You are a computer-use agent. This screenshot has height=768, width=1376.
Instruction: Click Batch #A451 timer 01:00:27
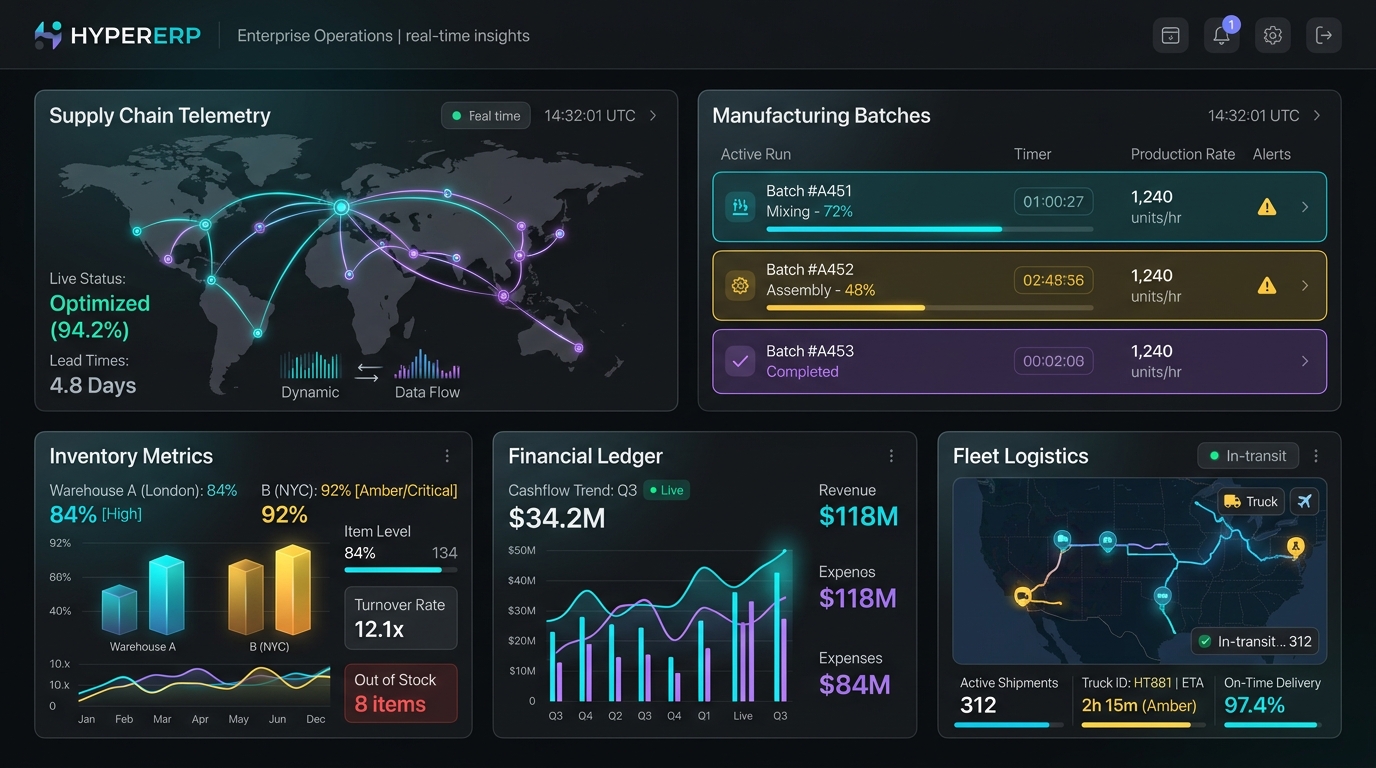(x=1054, y=202)
